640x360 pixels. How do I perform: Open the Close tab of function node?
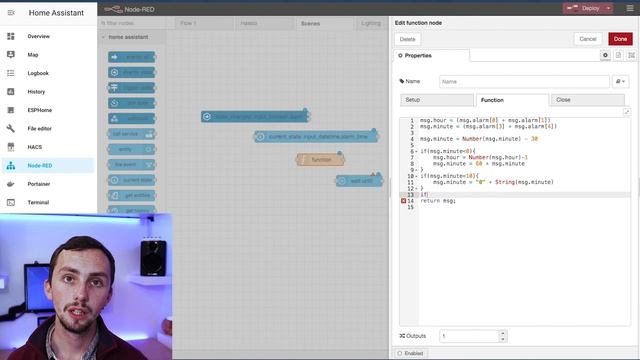tap(588, 100)
